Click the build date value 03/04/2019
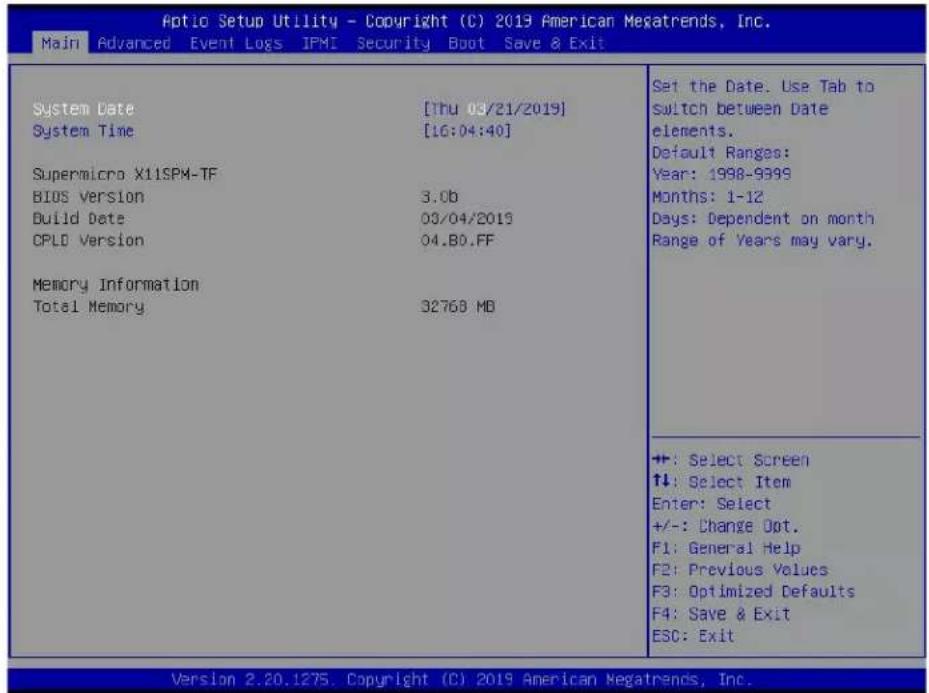The image size is (929, 693). [467, 219]
